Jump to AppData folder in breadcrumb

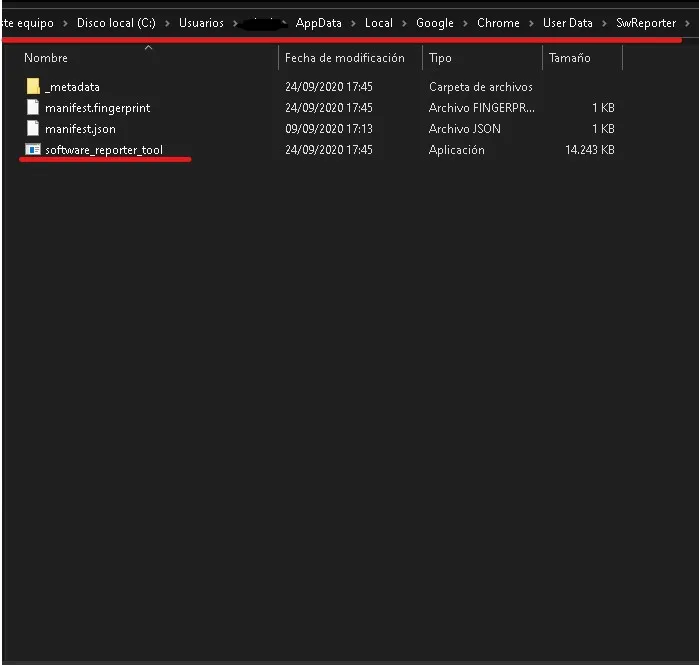click(319, 23)
